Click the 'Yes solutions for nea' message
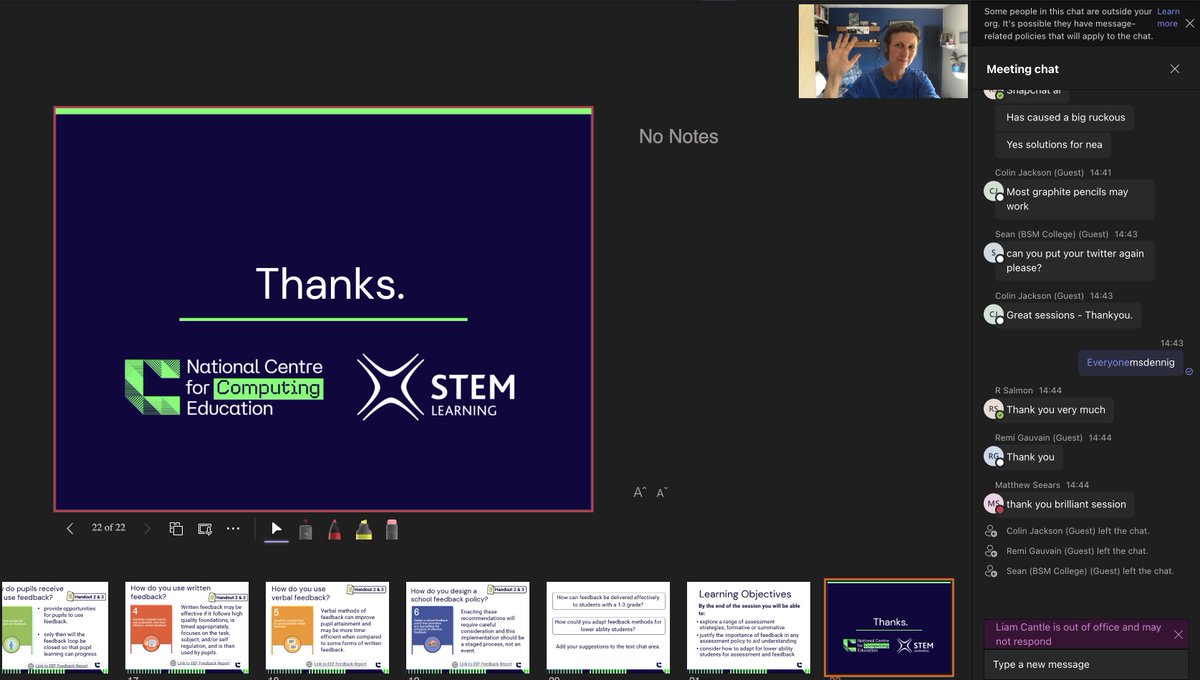 click(x=1054, y=144)
